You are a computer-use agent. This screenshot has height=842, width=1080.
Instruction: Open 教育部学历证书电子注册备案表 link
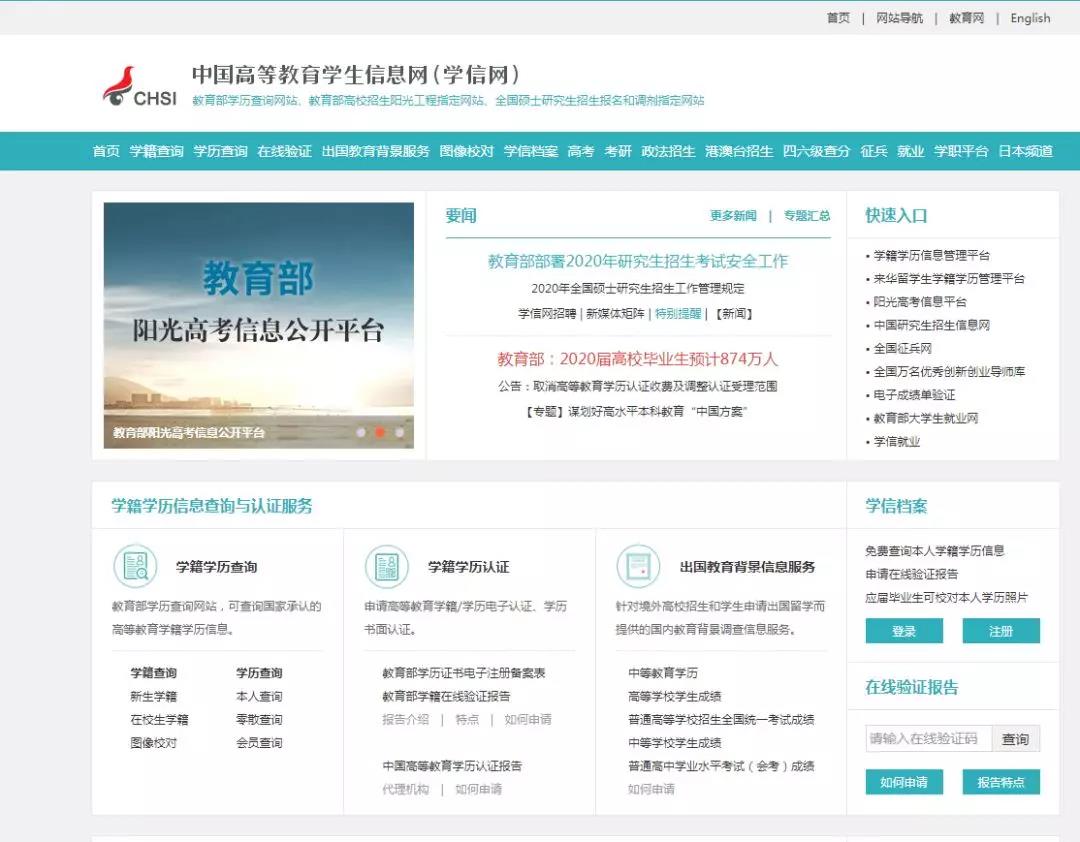(464, 673)
